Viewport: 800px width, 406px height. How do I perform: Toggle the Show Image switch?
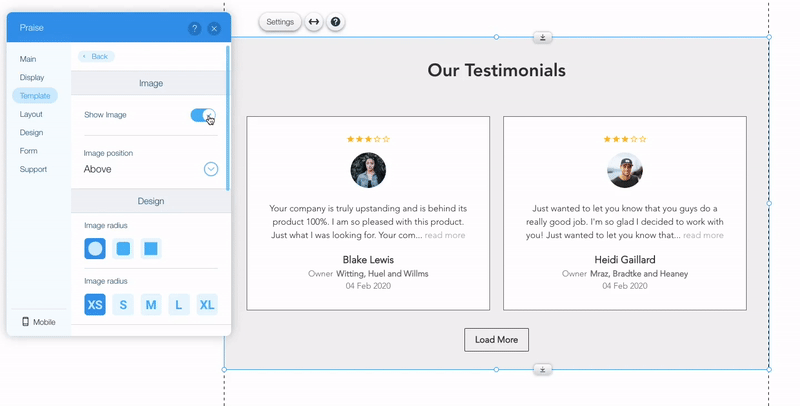coord(203,115)
